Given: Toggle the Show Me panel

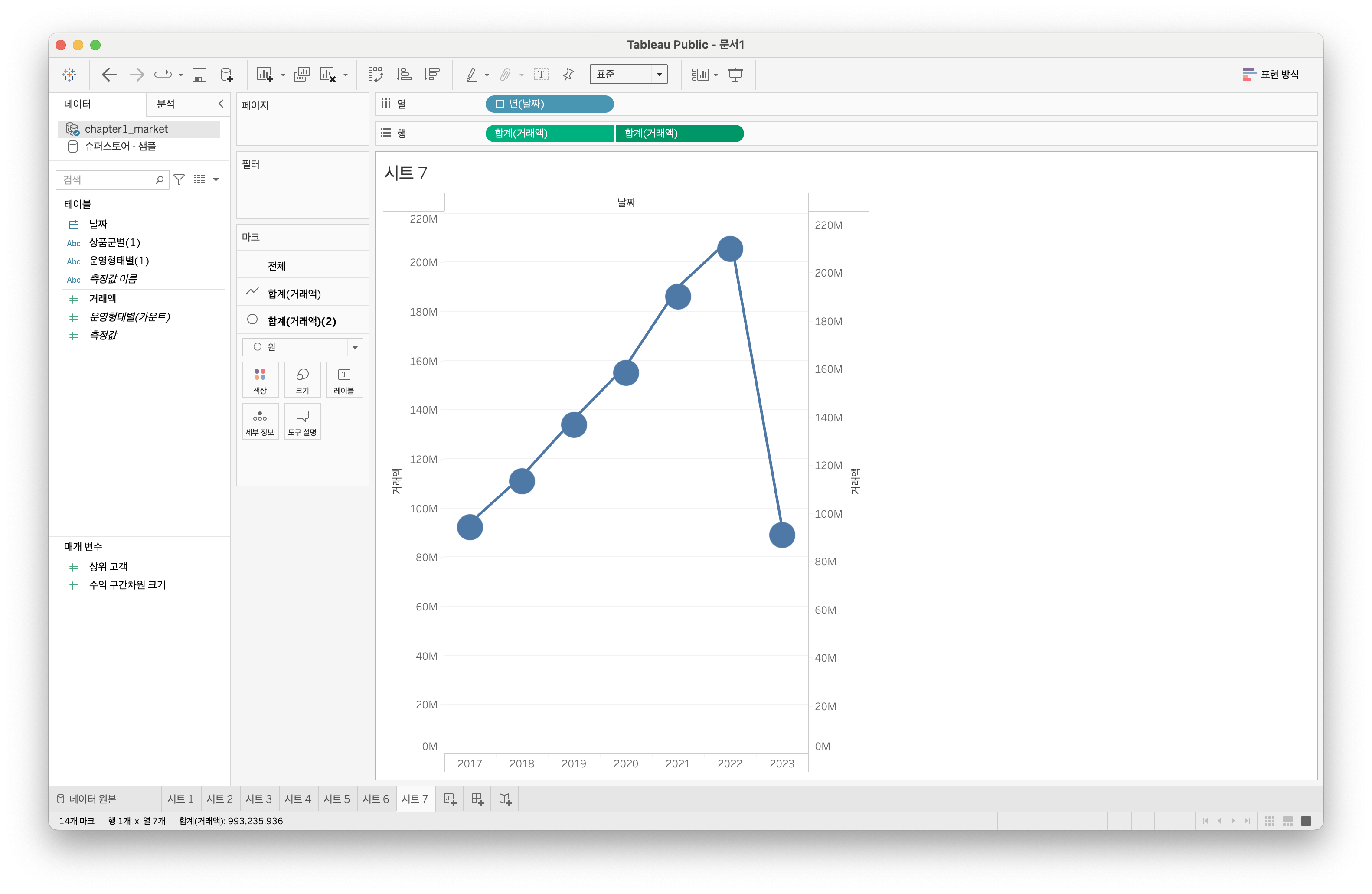Looking at the screenshot, I should (1271, 75).
